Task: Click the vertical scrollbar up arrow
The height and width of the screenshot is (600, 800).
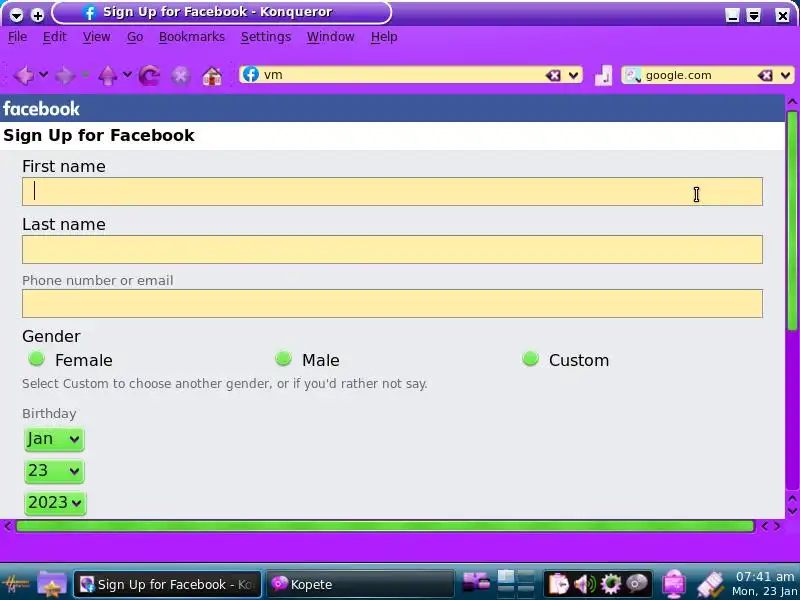Action: pyautogui.click(x=792, y=102)
